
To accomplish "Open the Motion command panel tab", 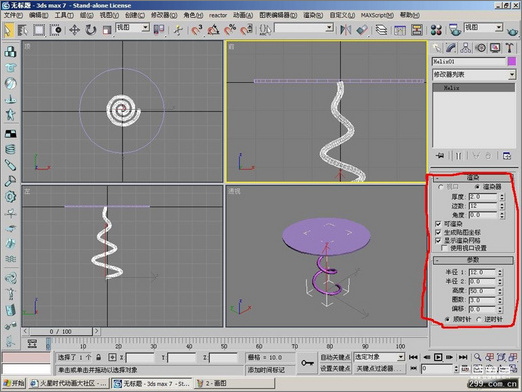I will [x=480, y=49].
